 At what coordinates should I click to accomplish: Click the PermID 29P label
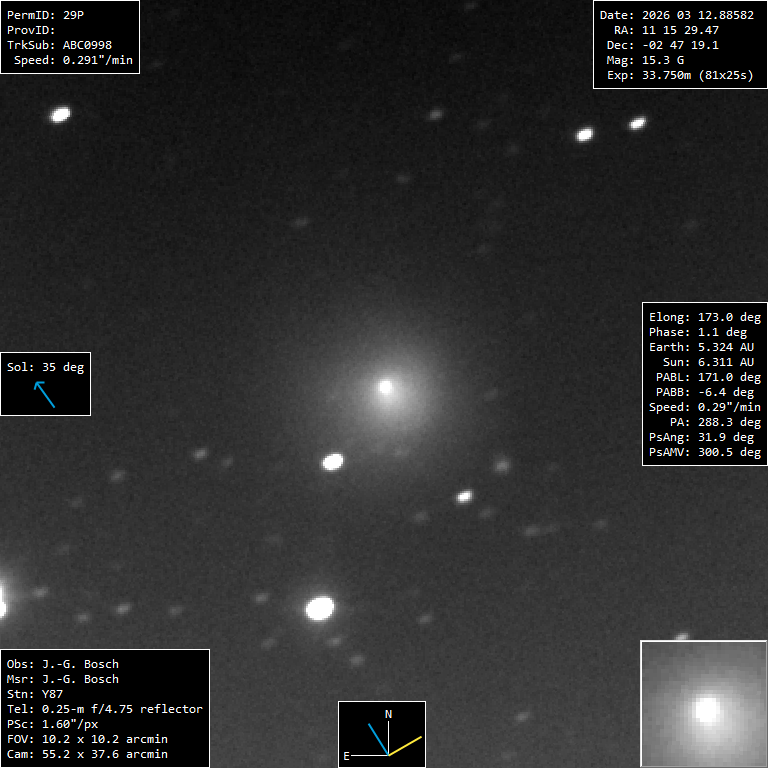[43, 15]
